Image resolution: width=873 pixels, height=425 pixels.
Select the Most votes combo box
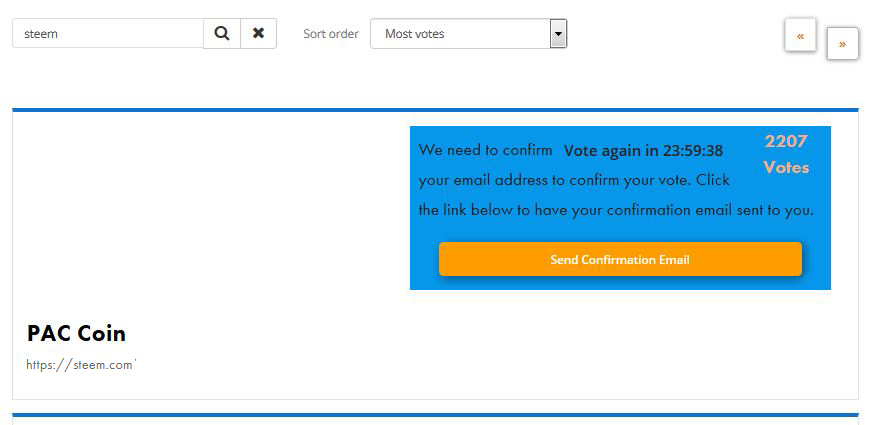point(468,33)
